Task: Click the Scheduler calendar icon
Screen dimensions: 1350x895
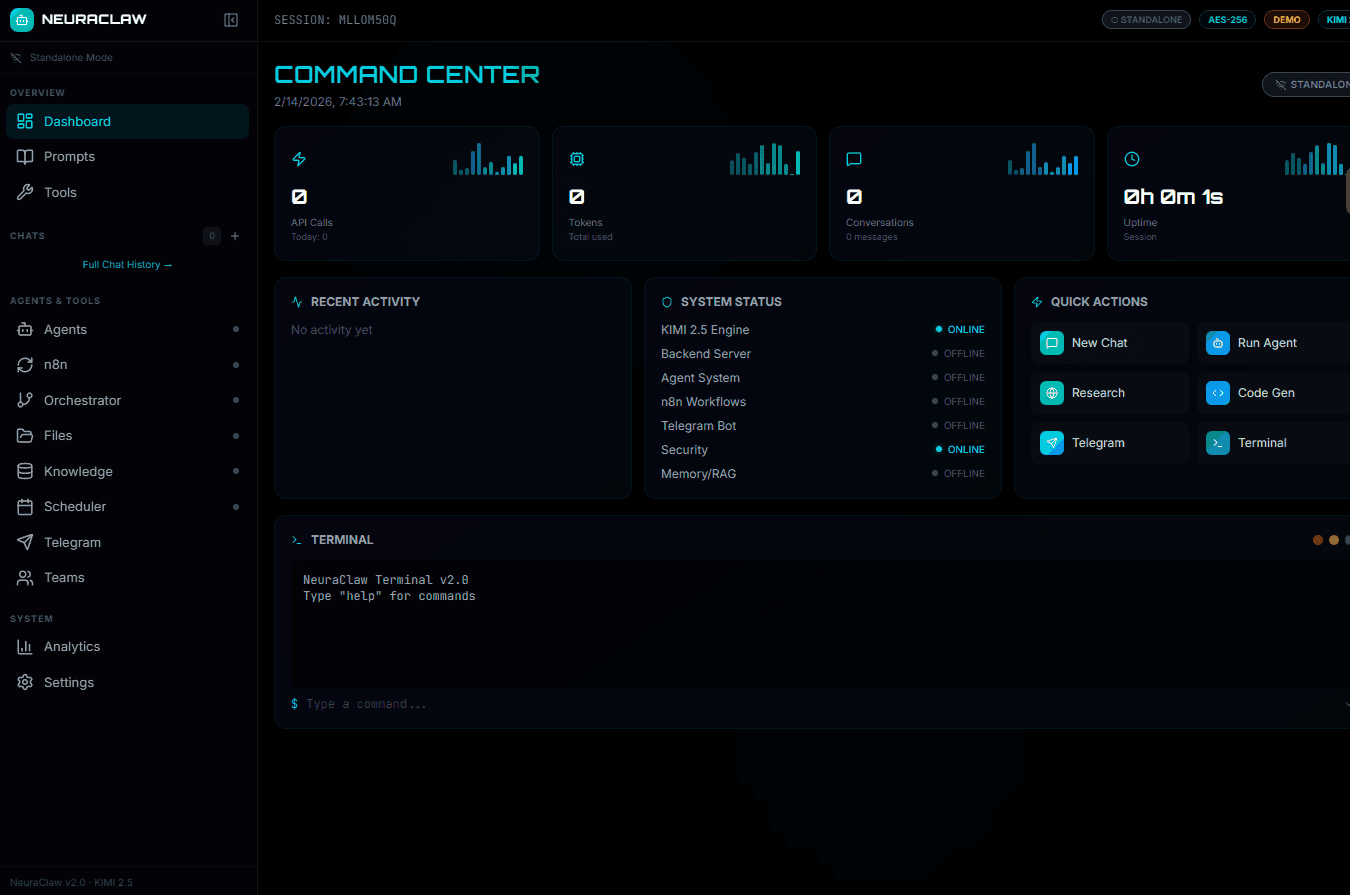Action: (24, 506)
